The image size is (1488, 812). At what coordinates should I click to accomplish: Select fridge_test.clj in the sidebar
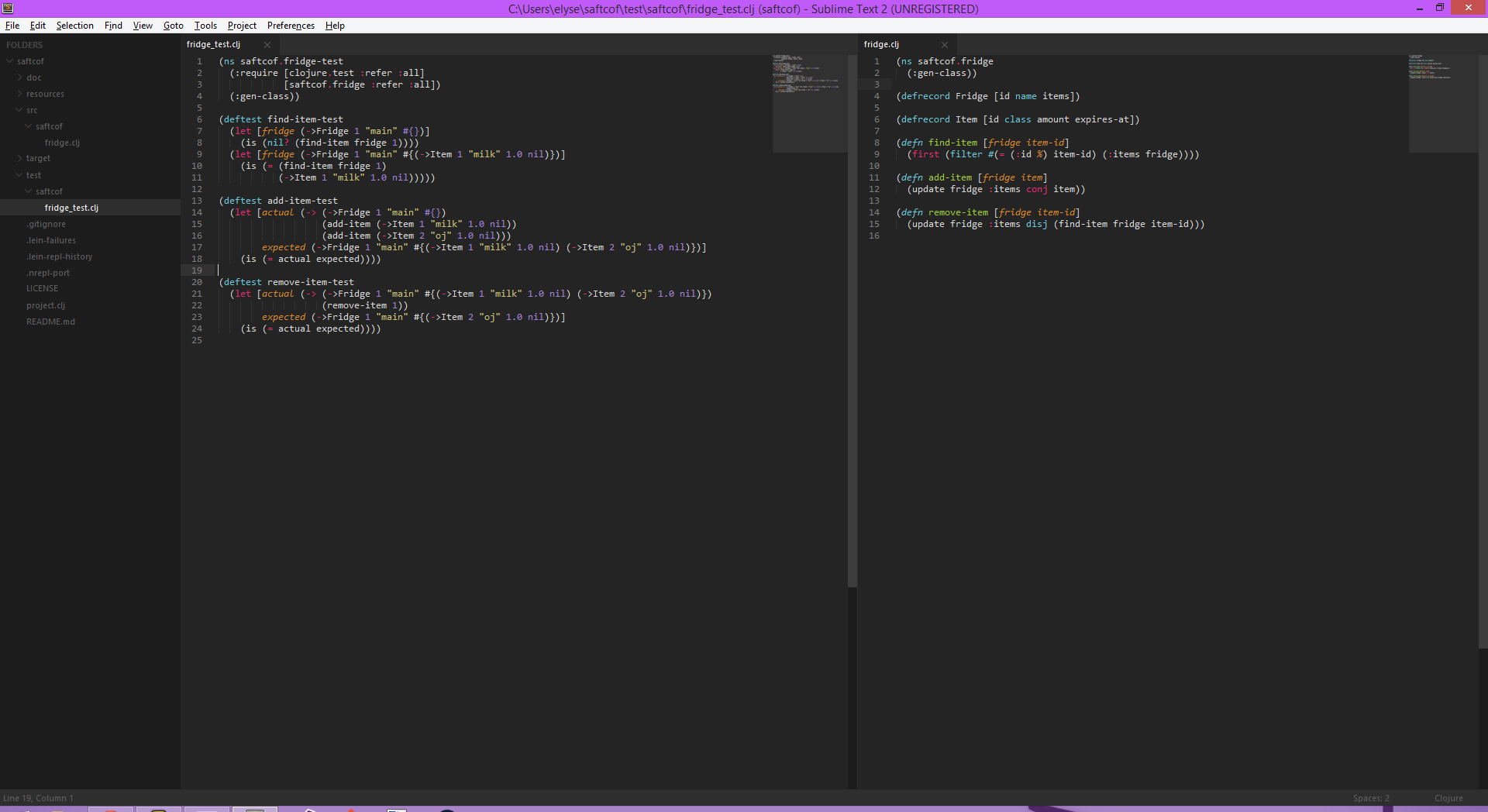tap(71, 208)
